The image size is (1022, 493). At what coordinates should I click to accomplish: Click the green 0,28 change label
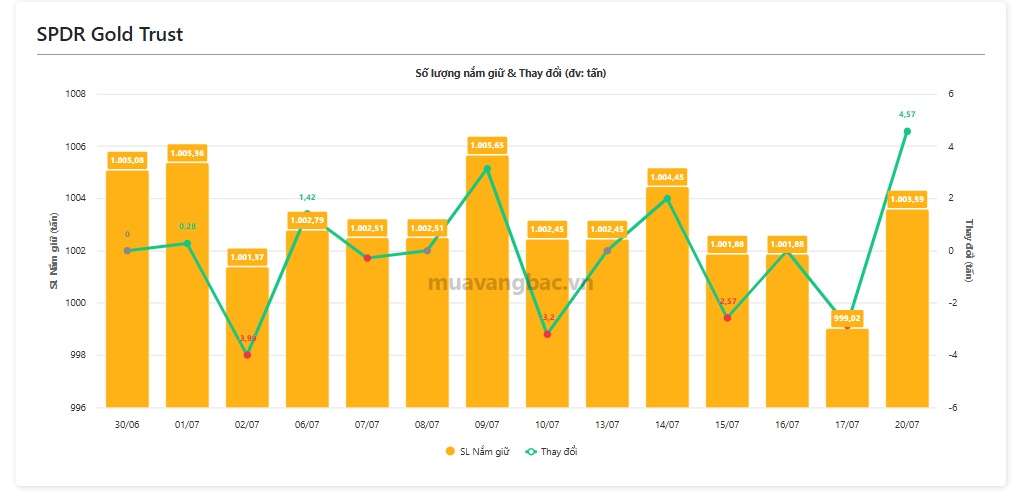click(187, 226)
